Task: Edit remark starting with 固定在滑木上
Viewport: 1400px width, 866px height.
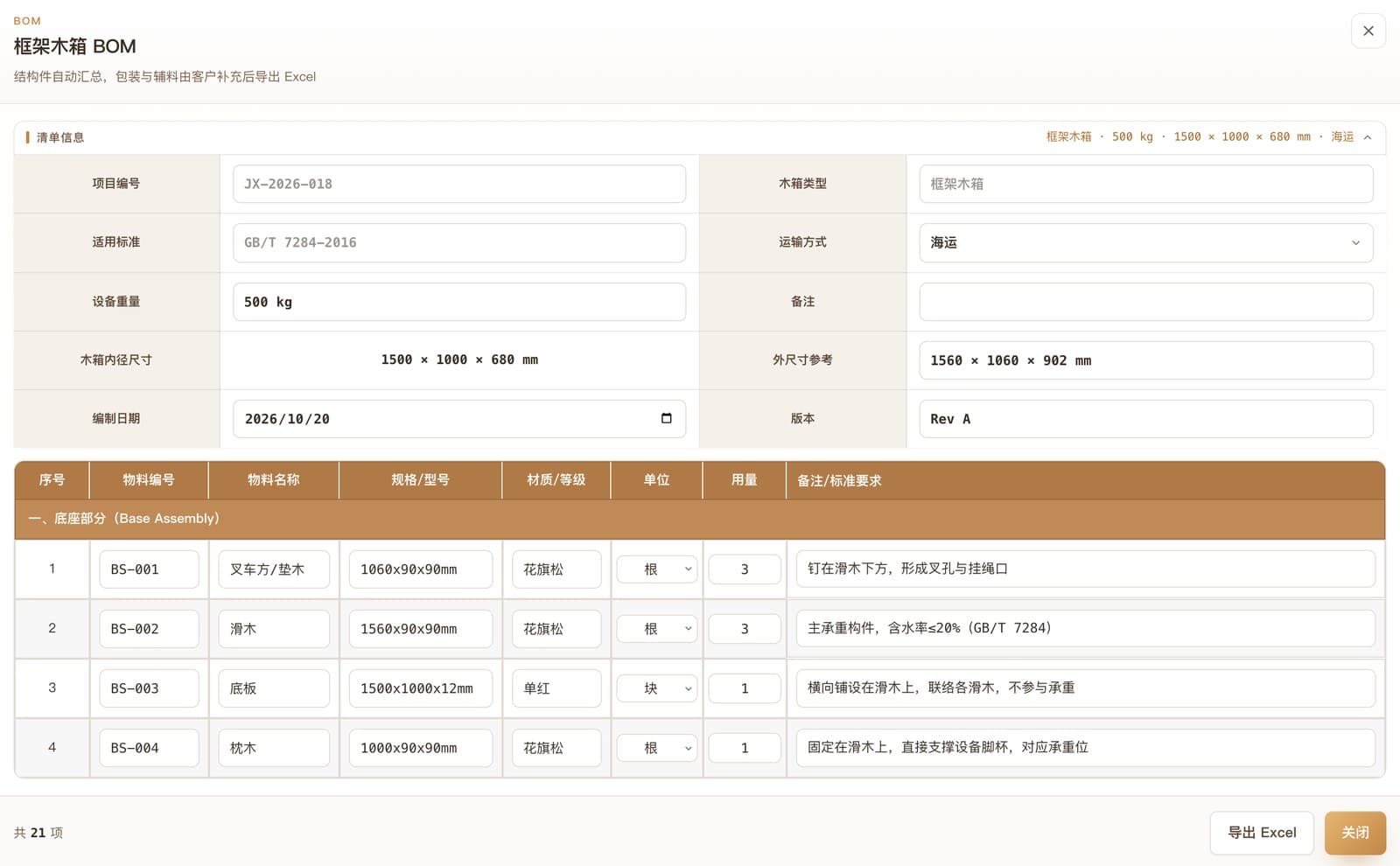Action: (1085, 747)
